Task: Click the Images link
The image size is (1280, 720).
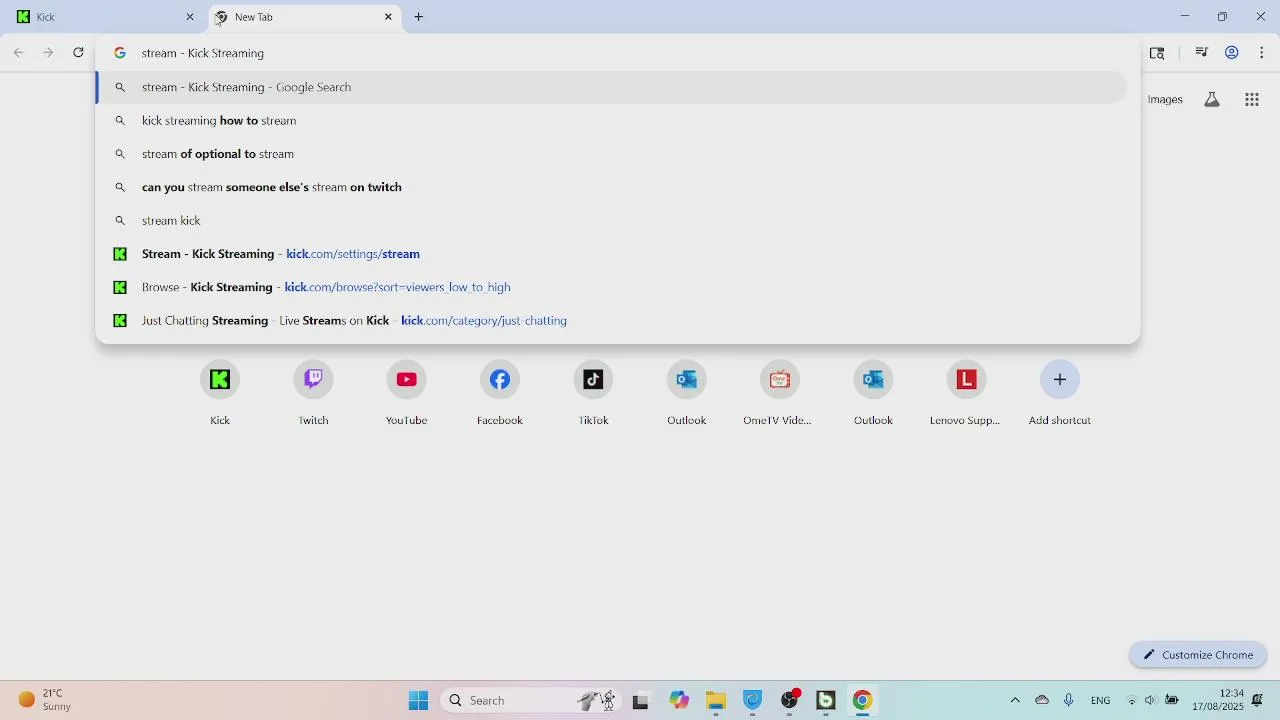Action: pyautogui.click(x=1165, y=100)
